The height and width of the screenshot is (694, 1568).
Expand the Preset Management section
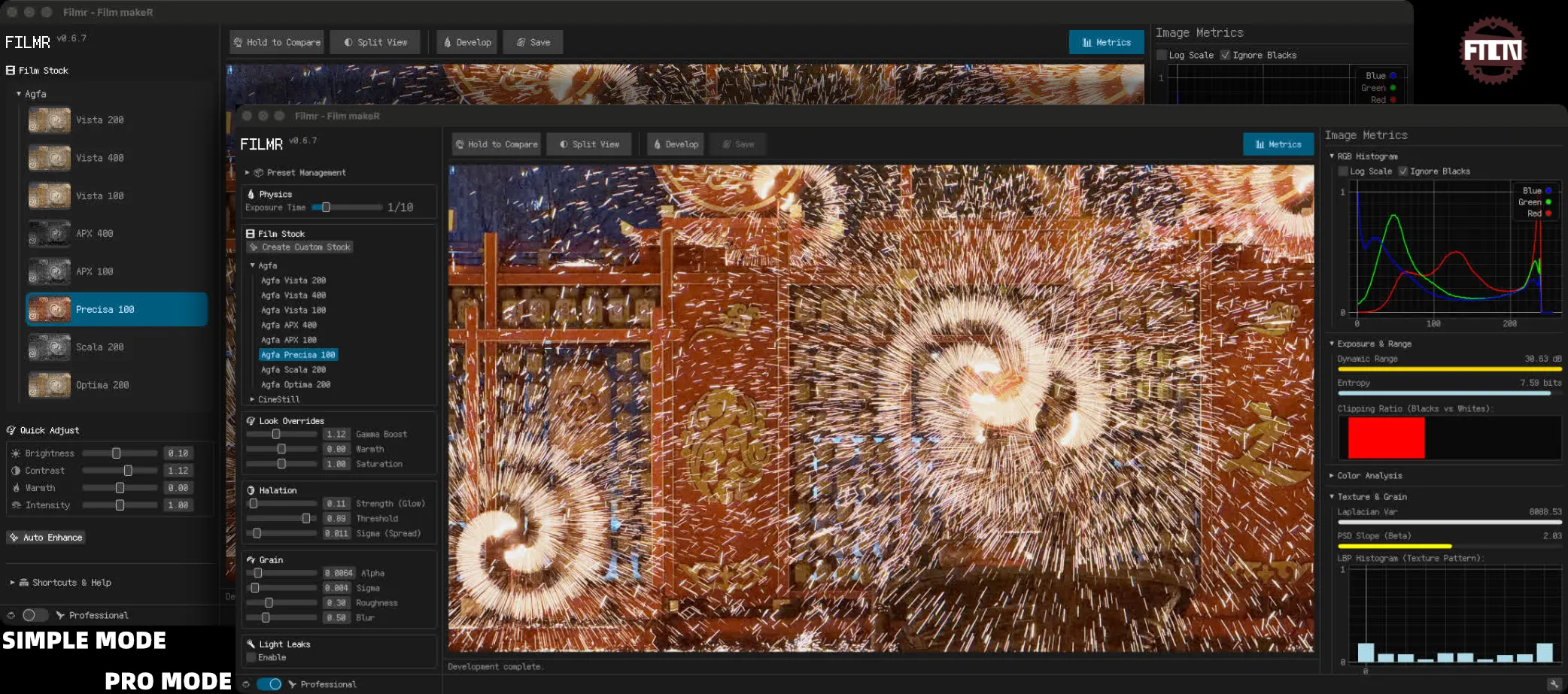[248, 173]
